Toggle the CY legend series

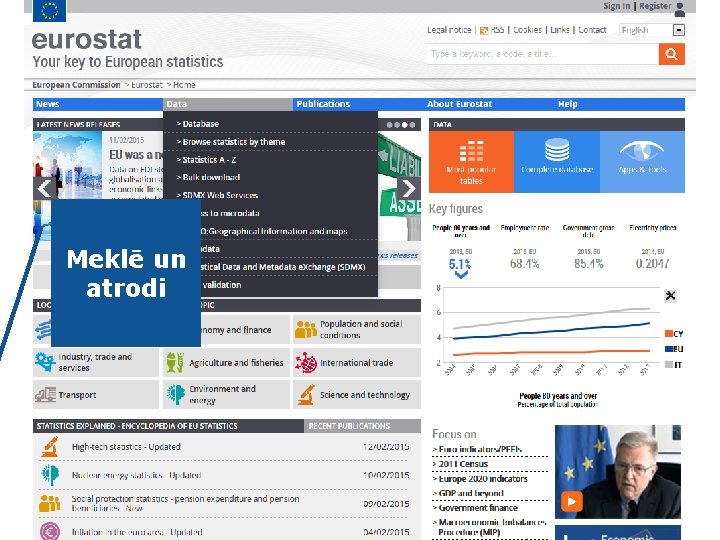pyautogui.click(x=674, y=334)
